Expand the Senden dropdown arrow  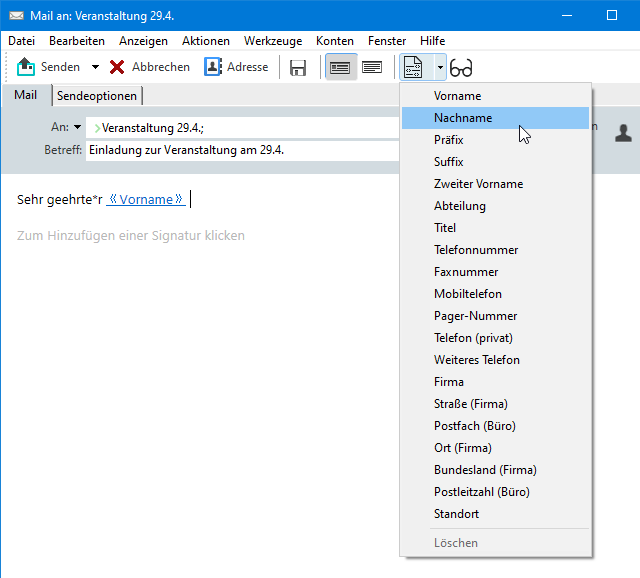tap(95, 68)
